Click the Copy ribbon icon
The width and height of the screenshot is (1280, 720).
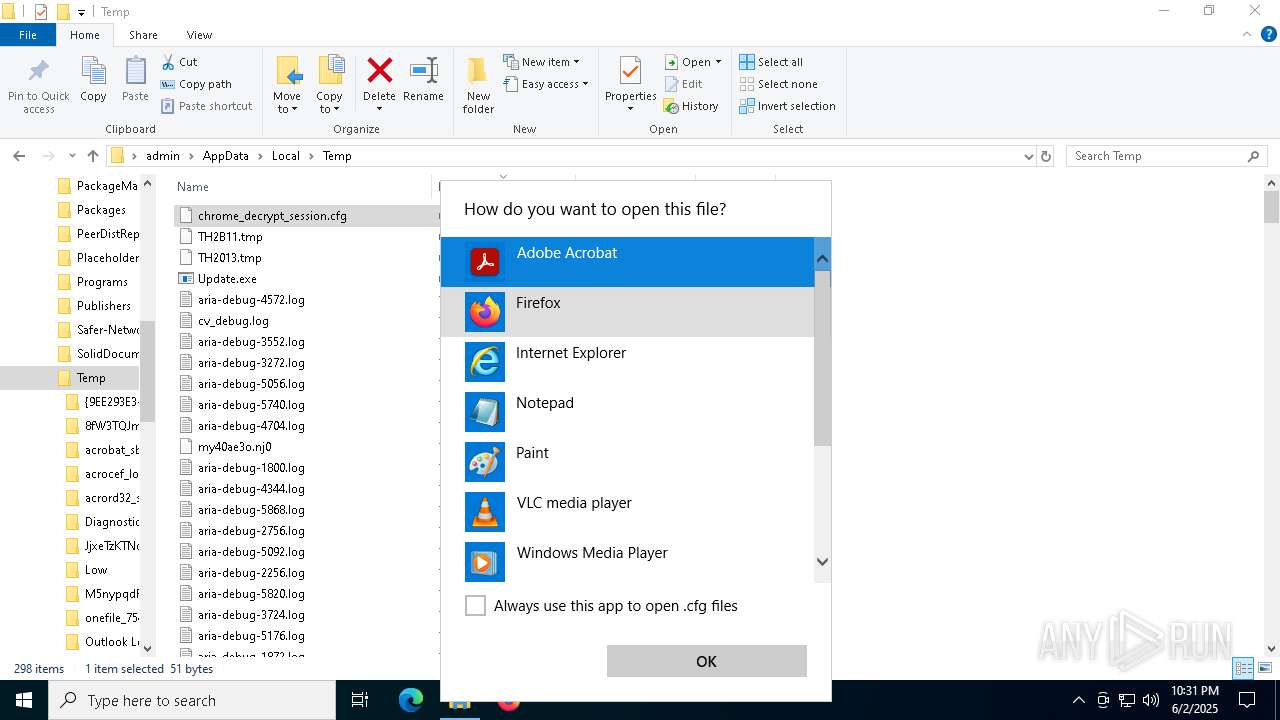tap(93, 72)
